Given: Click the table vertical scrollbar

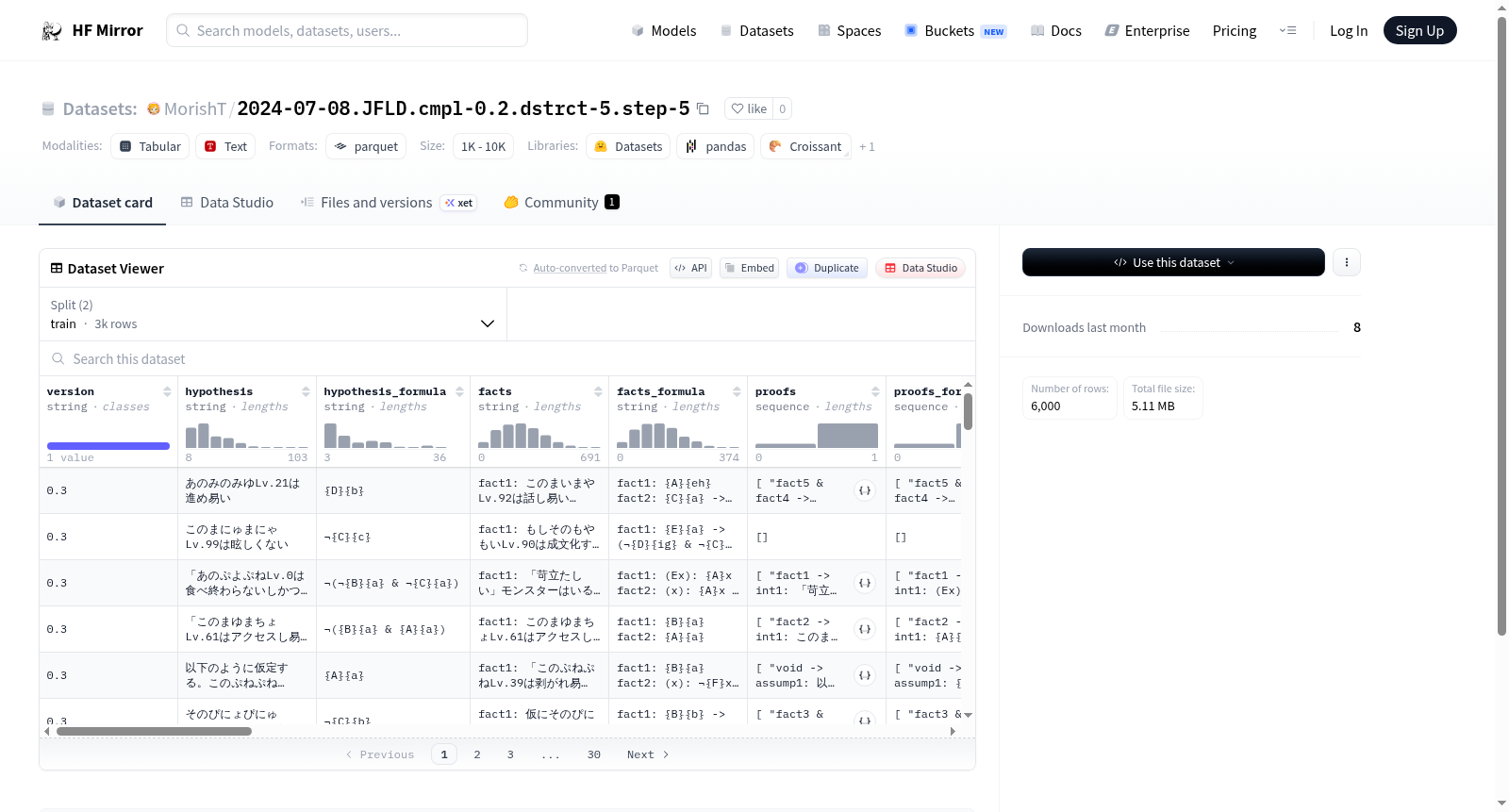Looking at the screenshot, I should coord(968,411).
